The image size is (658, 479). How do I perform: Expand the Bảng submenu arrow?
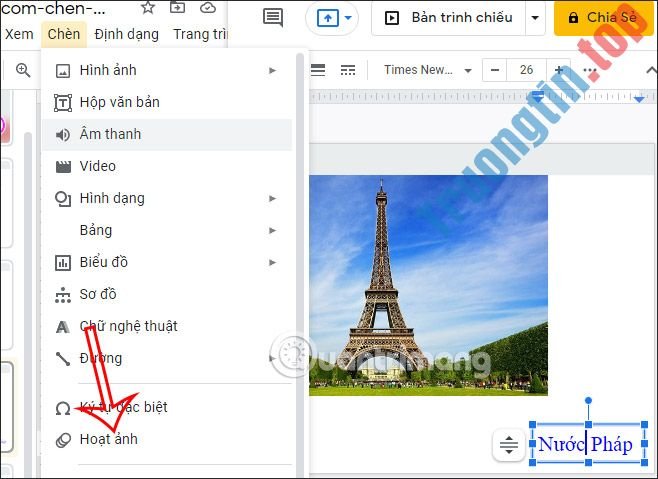click(x=273, y=230)
